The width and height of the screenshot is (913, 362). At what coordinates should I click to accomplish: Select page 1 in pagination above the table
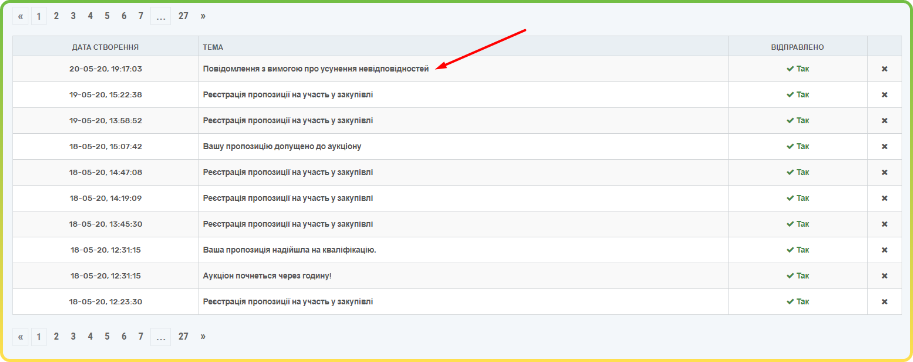tap(38, 16)
